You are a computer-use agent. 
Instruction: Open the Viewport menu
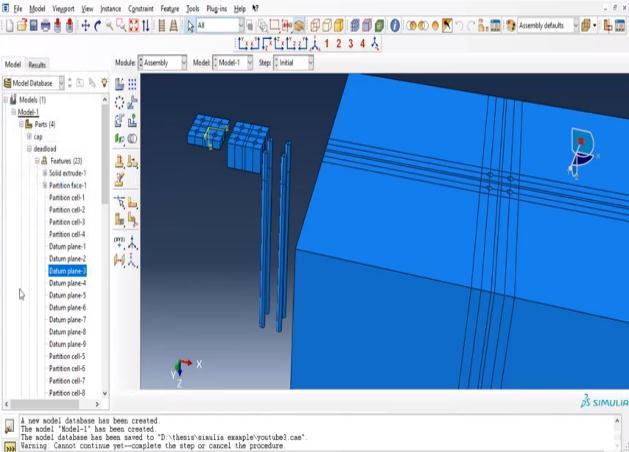[x=63, y=8]
